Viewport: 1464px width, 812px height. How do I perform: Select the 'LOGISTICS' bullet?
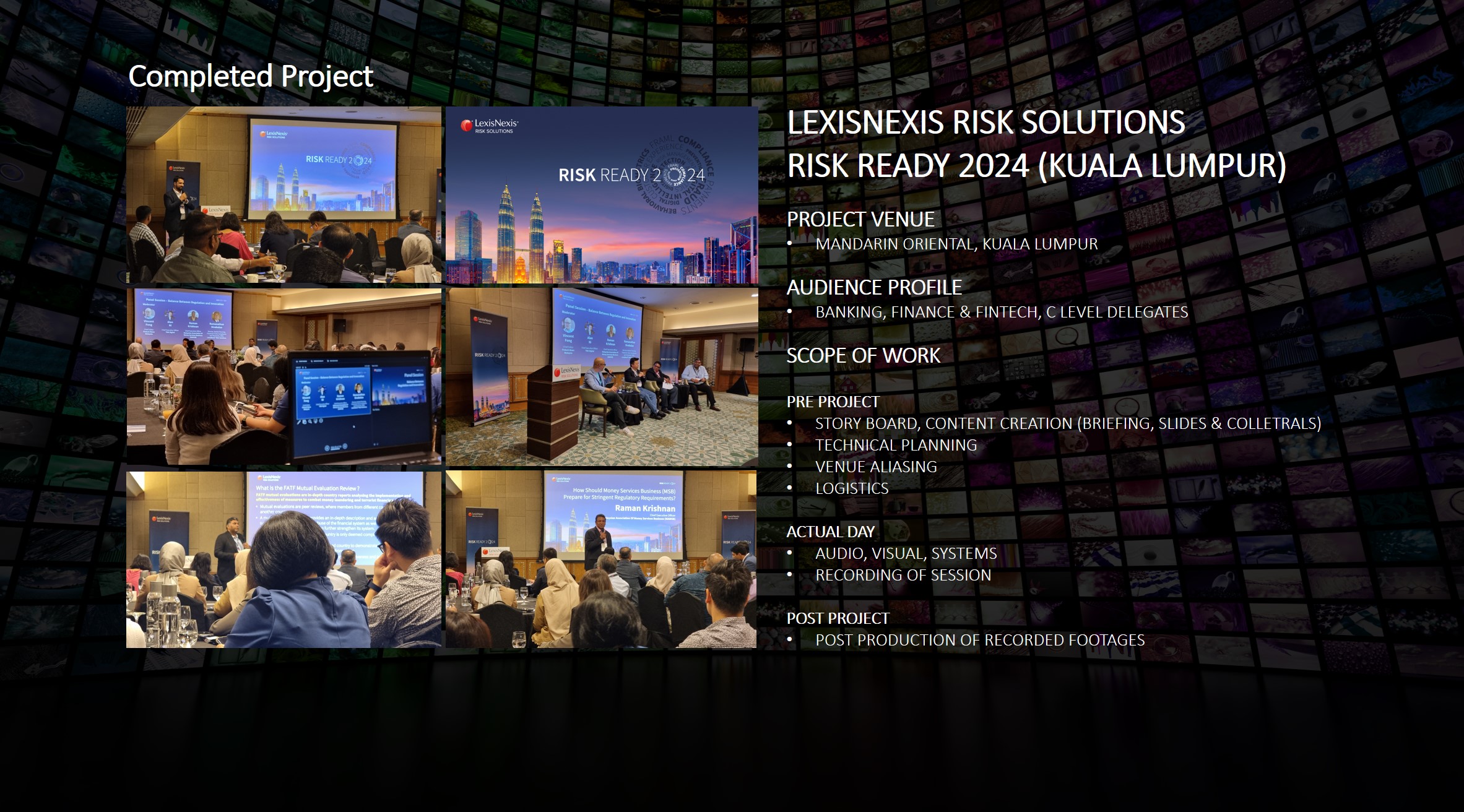pyautogui.click(x=852, y=488)
